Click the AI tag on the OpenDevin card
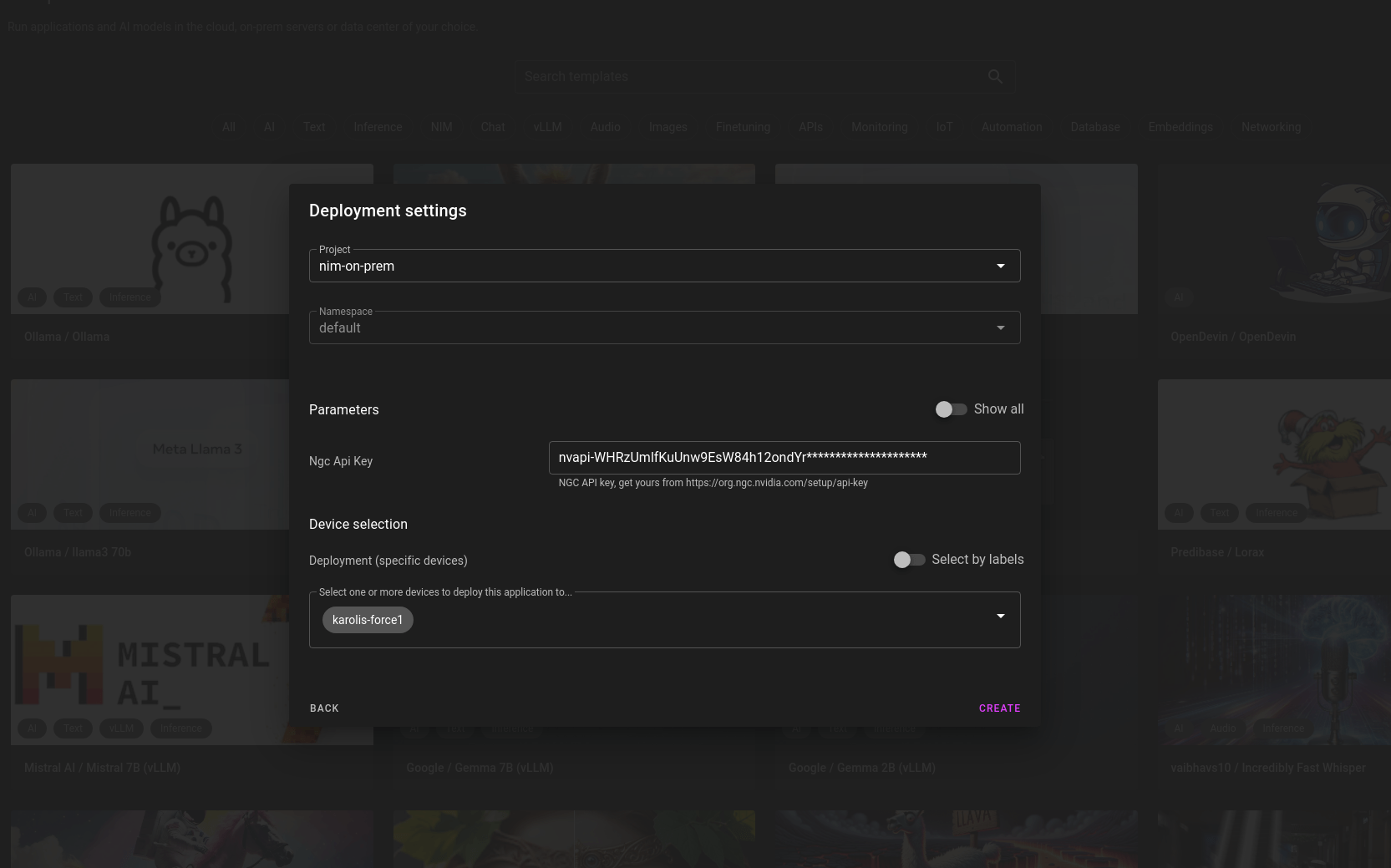Image resolution: width=1391 pixels, height=868 pixels. (1179, 297)
